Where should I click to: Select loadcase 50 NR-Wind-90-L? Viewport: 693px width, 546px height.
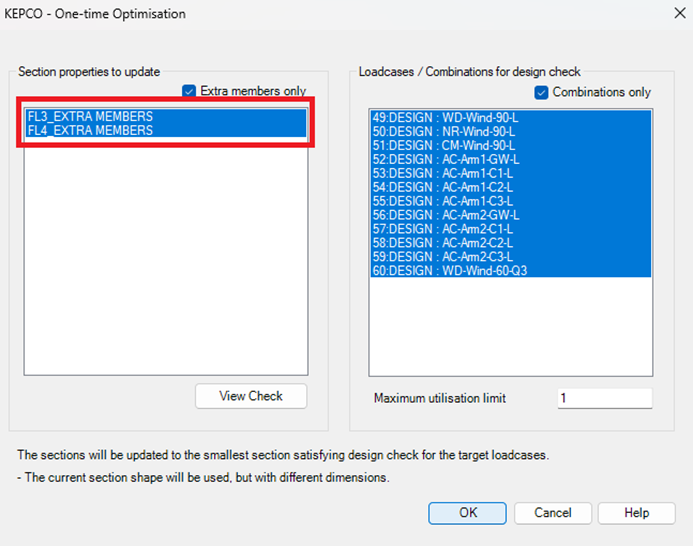444,131
